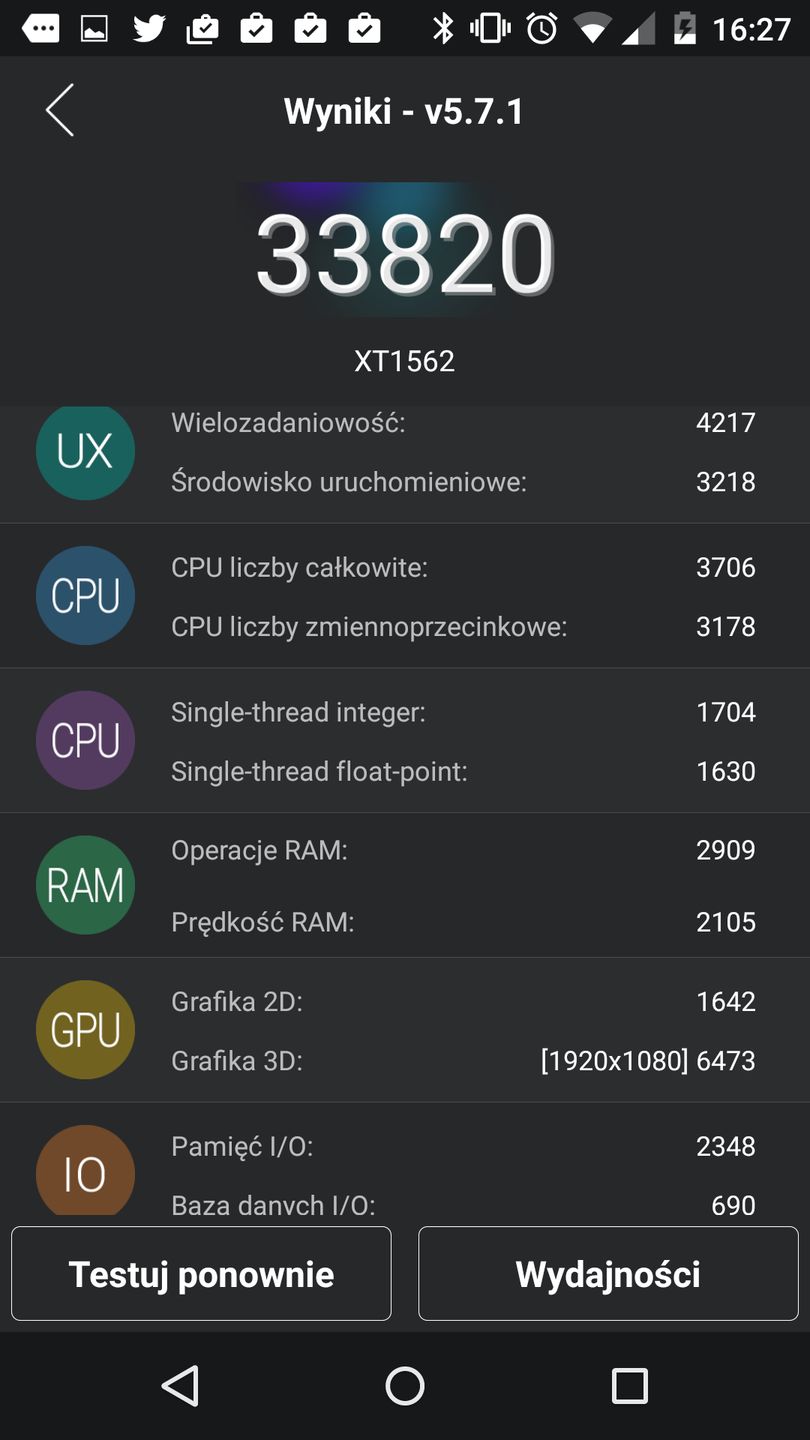Tap the green RAM category icon

click(85, 886)
